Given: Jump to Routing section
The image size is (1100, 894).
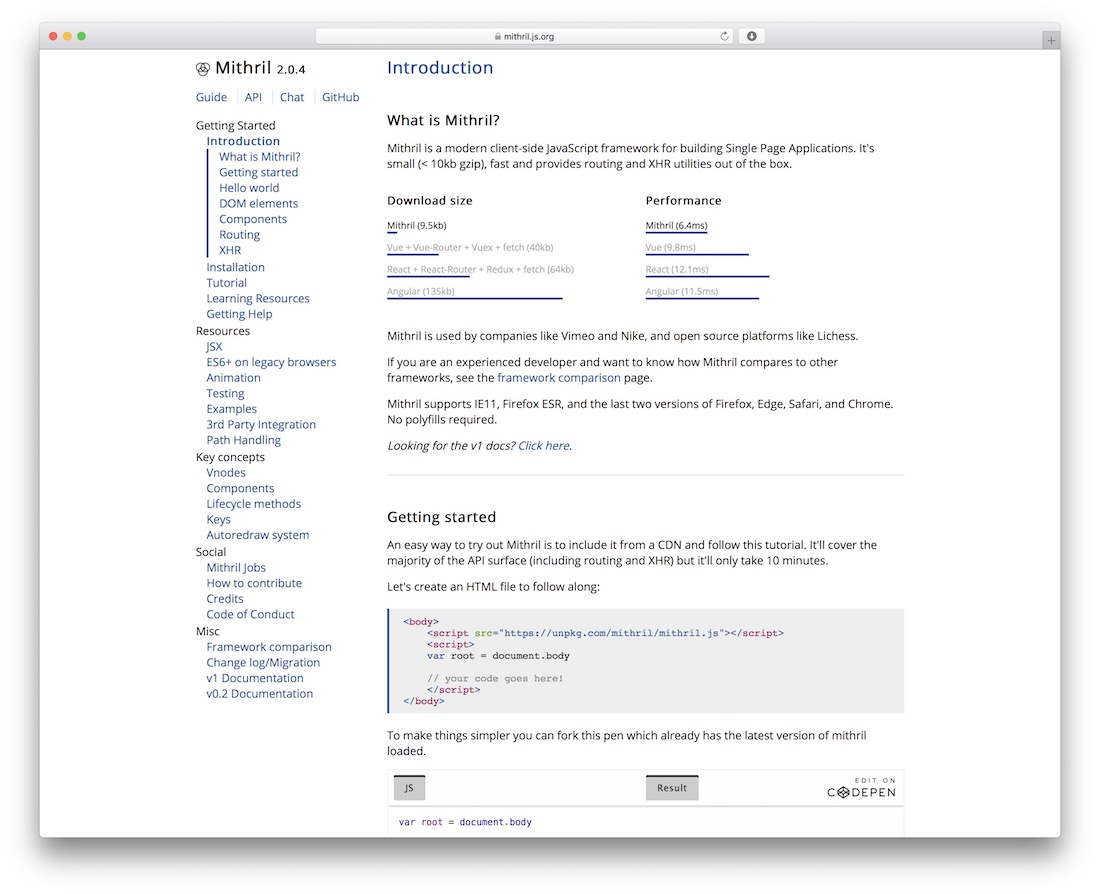Looking at the screenshot, I should pyautogui.click(x=239, y=234).
